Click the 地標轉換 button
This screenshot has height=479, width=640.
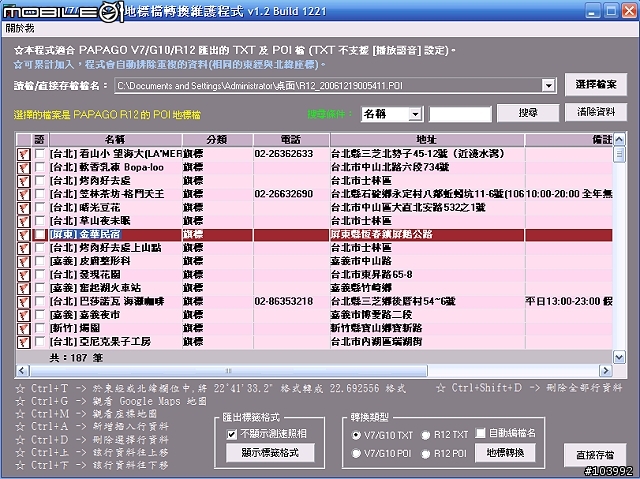(505, 453)
